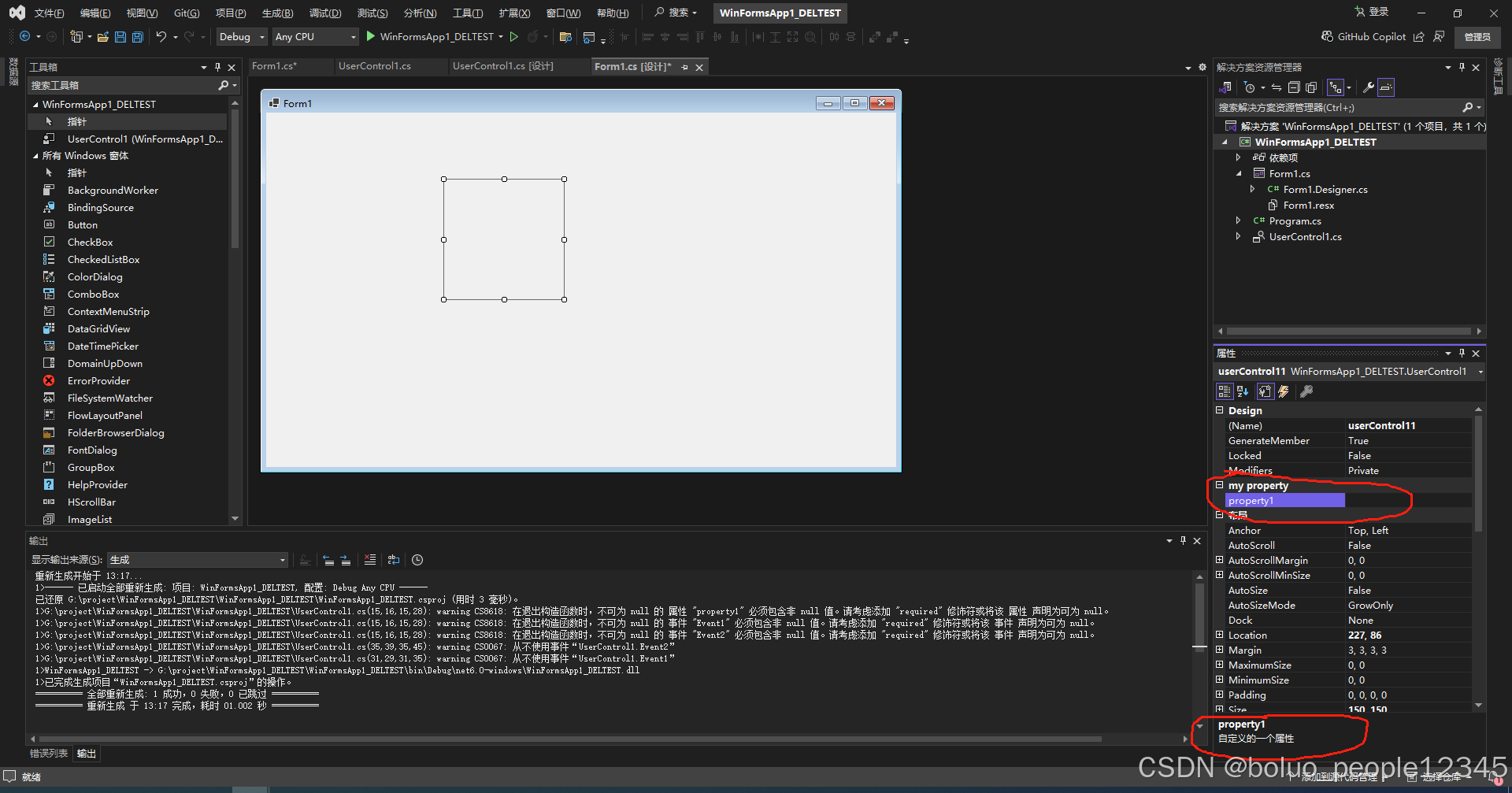Click Clear All icon in Output window

pos(370,560)
